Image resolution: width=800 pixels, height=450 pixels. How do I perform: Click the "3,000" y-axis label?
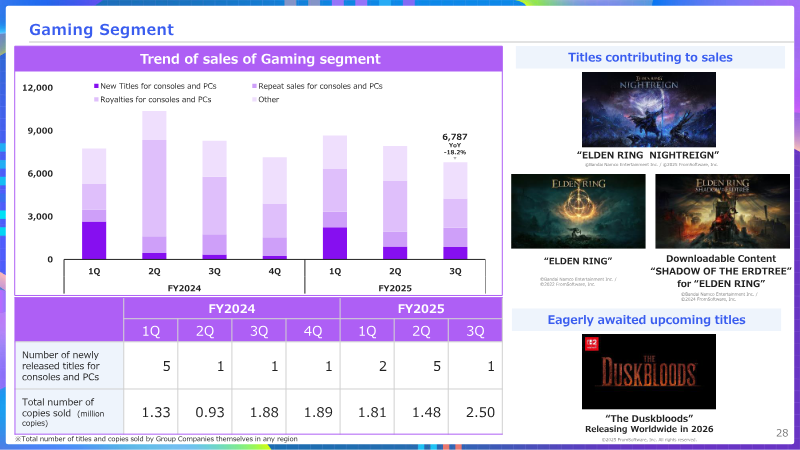[40, 216]
